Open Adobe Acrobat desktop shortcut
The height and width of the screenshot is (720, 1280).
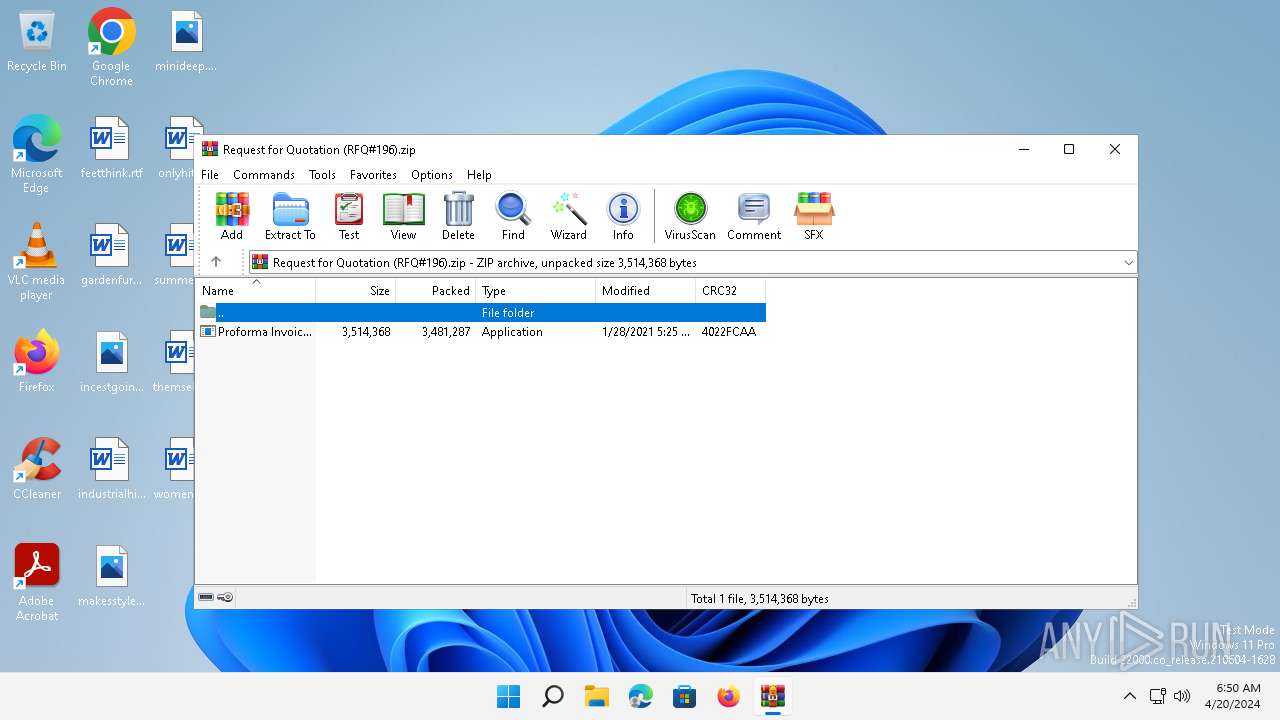(37, 582)
